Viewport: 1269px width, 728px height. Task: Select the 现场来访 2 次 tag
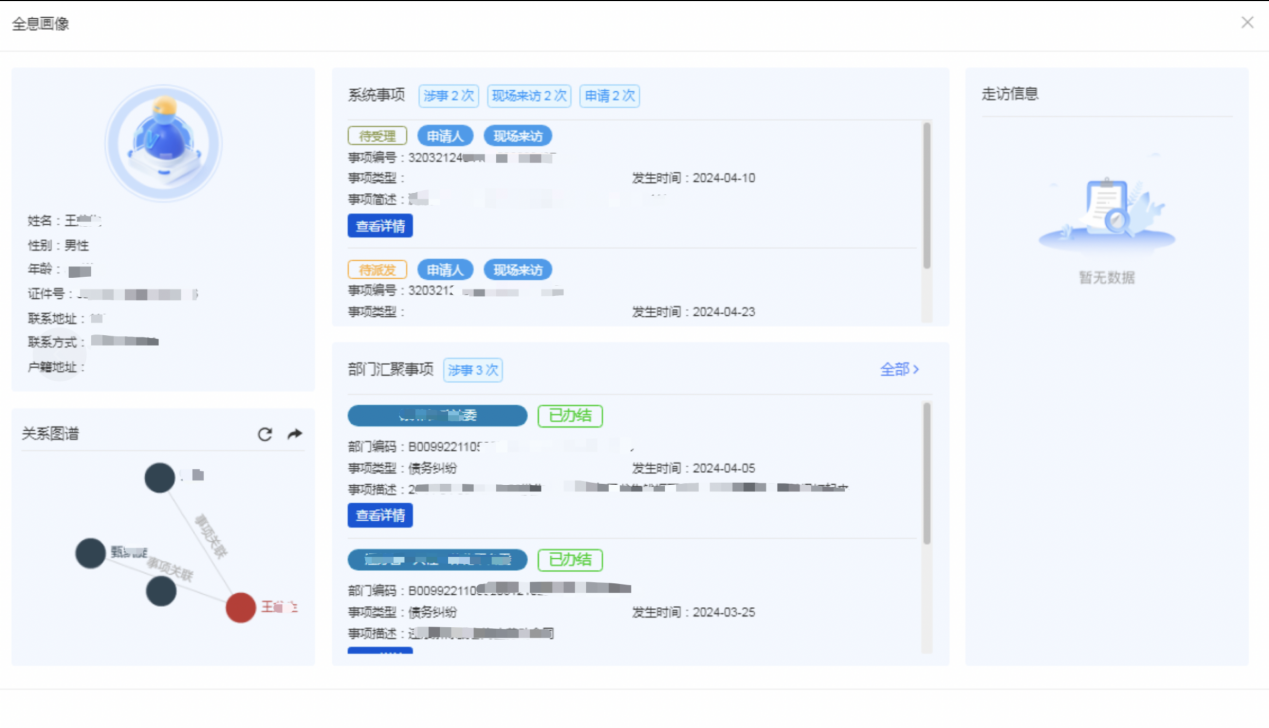(529, 96)
